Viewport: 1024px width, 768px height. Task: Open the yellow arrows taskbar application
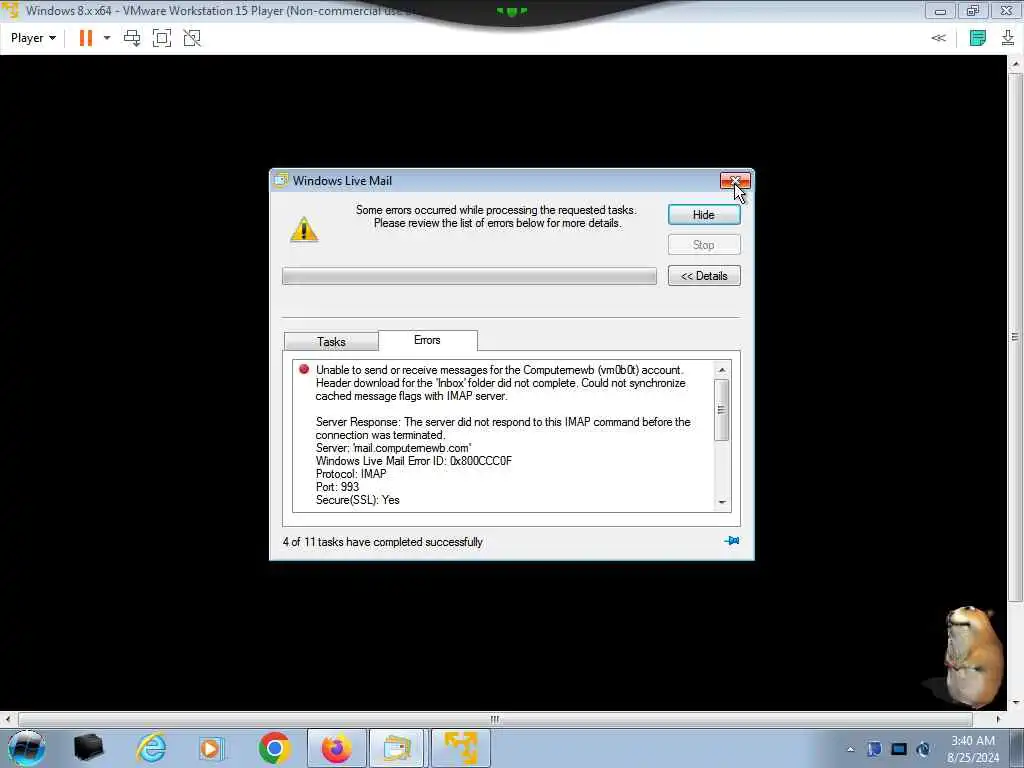pos(460,748)
